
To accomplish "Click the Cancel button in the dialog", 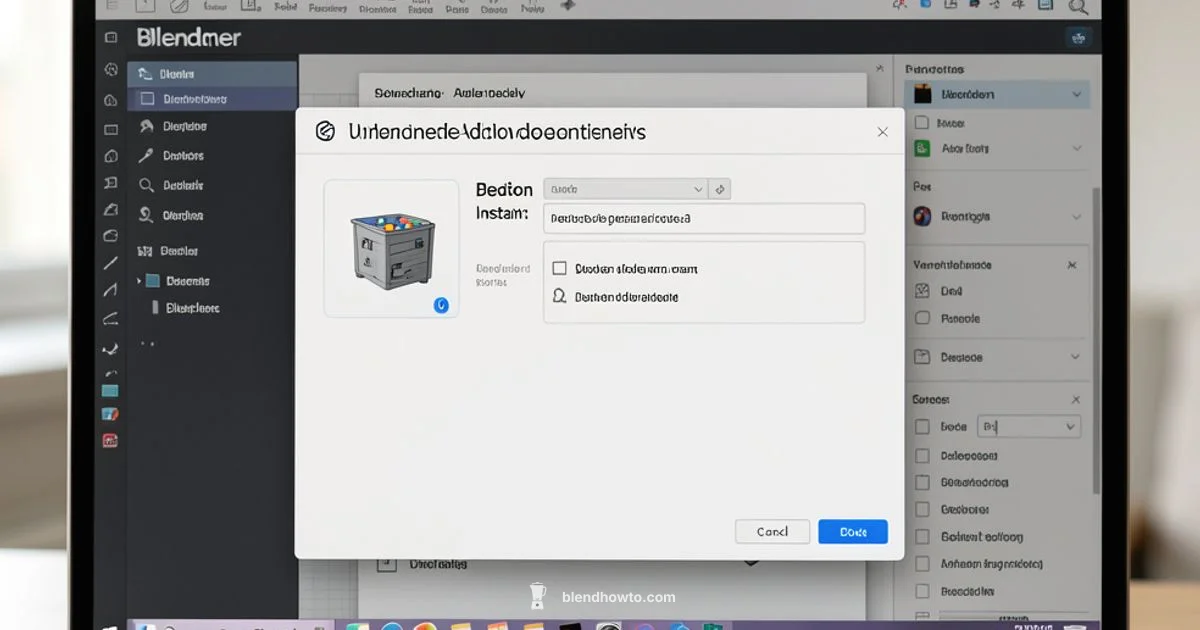I will coord(772,531).
